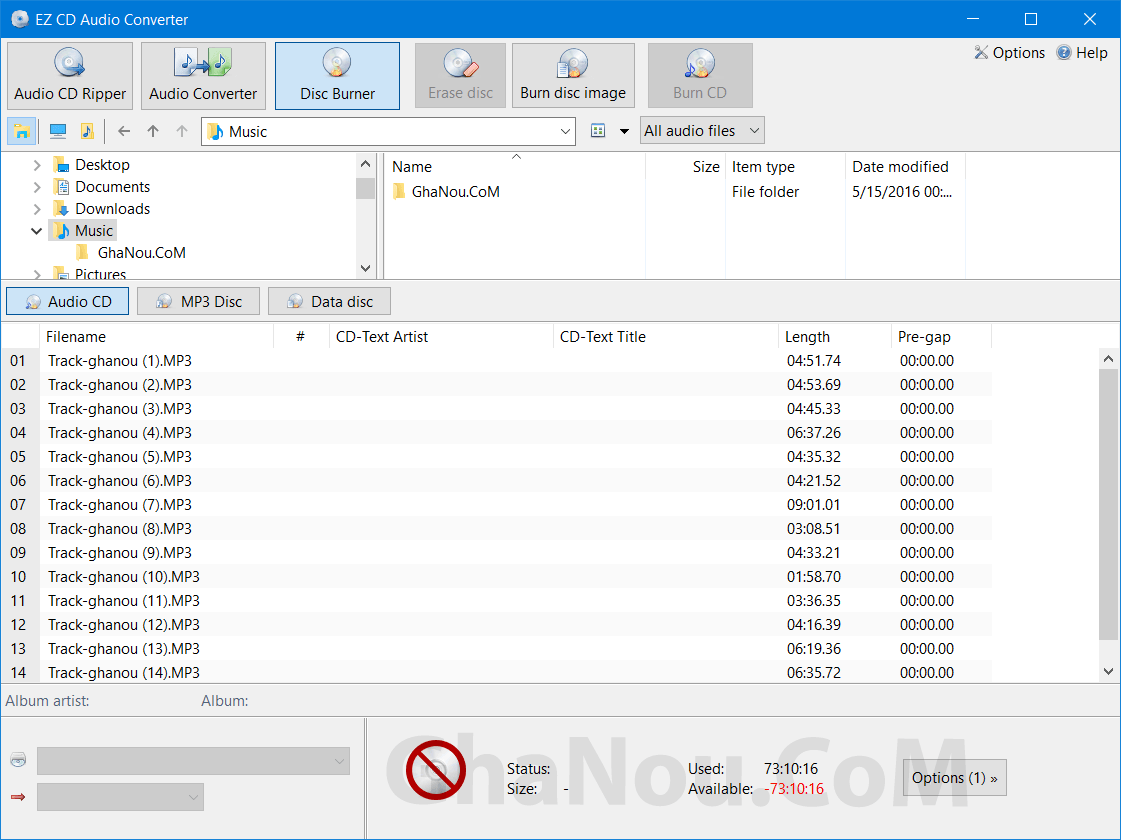The height and width of the screenshot is (840, 1121).
Task: Click the disc drive icon beside drive list
Action: 19,760
